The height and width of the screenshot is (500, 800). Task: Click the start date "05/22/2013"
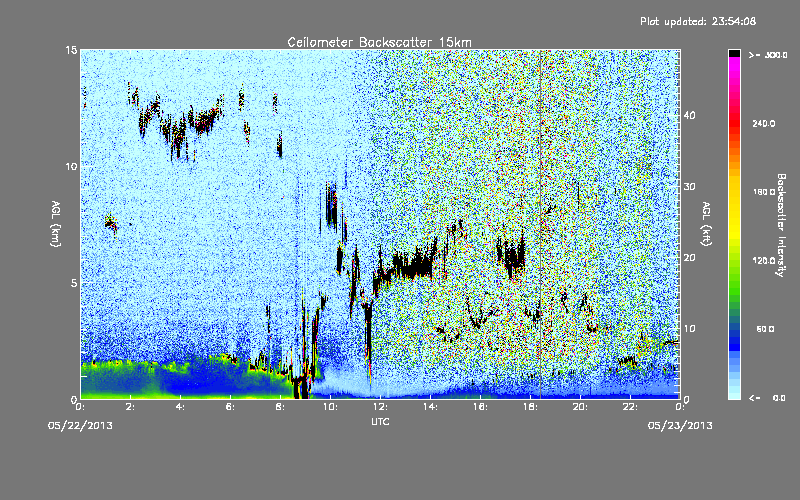click(80, 426)
